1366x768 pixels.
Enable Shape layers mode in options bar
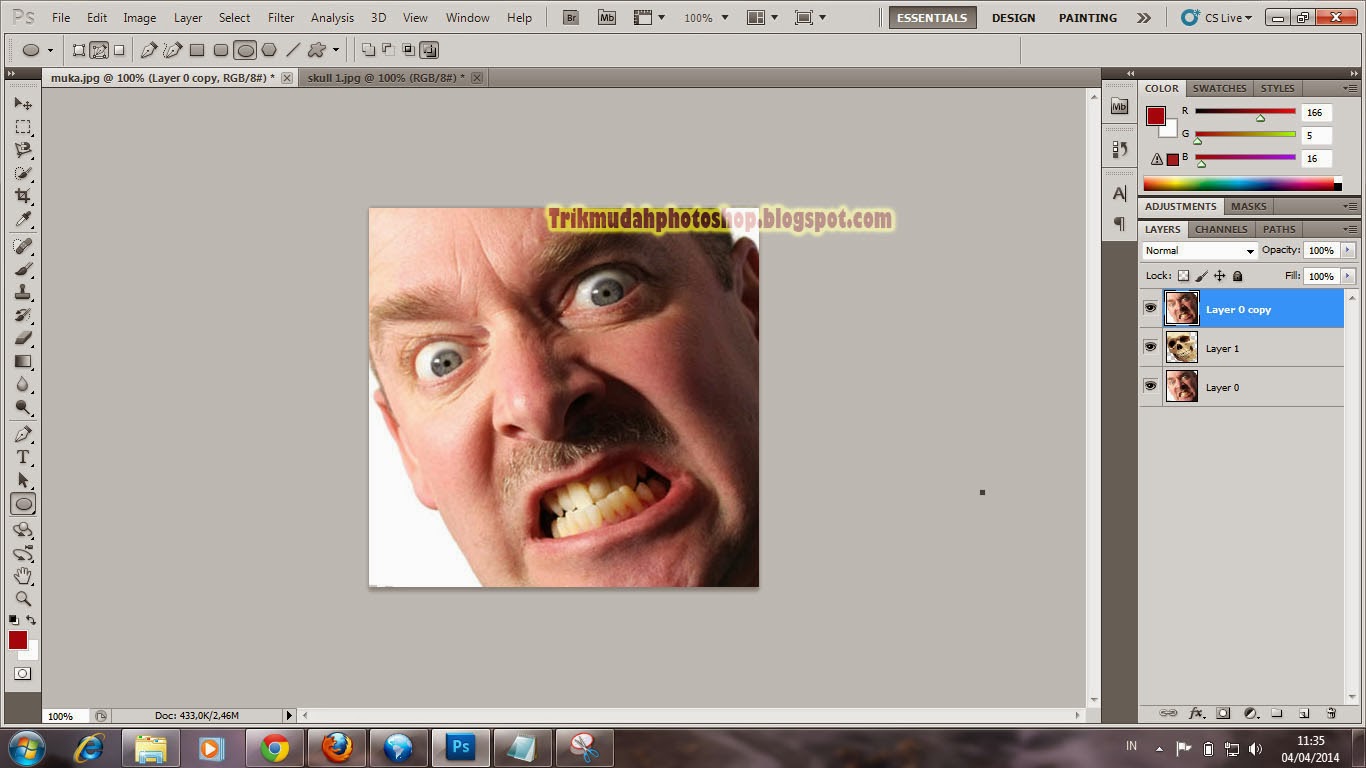coord(79,50)
